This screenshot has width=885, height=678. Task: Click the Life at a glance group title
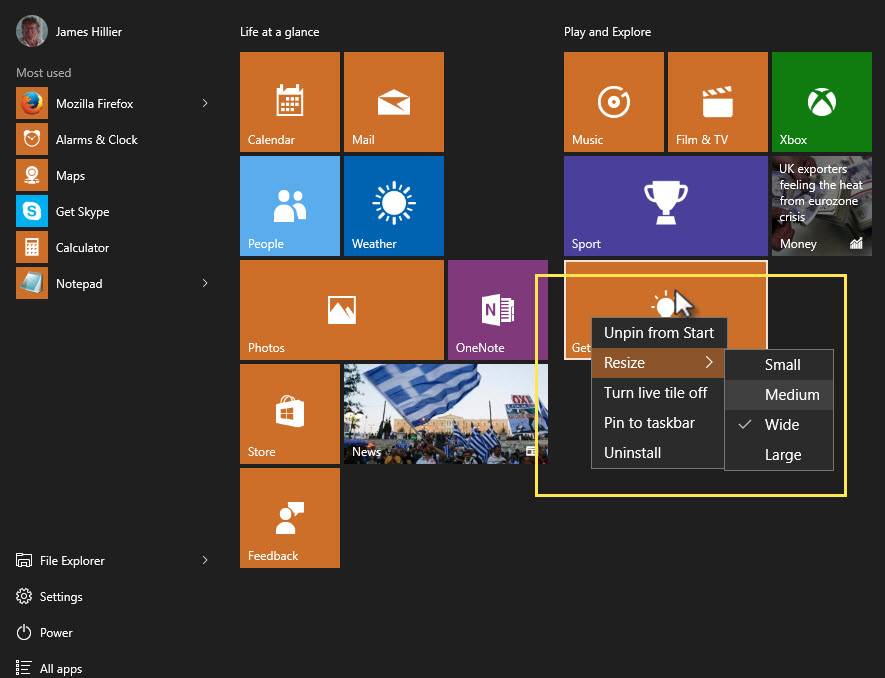coord(279,32)
